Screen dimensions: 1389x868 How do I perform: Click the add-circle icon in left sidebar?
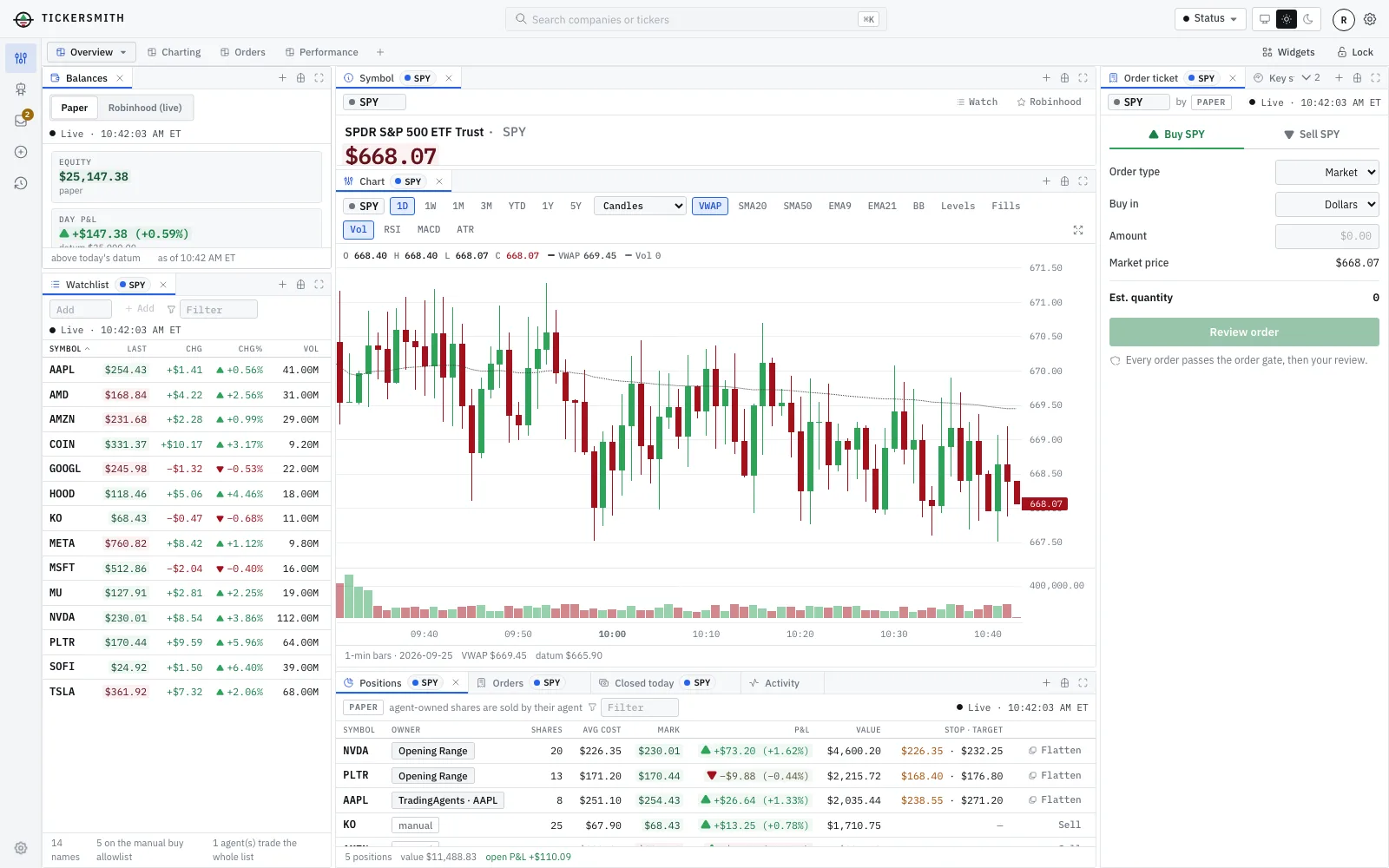pyautogui.click(x=21, y=152)
